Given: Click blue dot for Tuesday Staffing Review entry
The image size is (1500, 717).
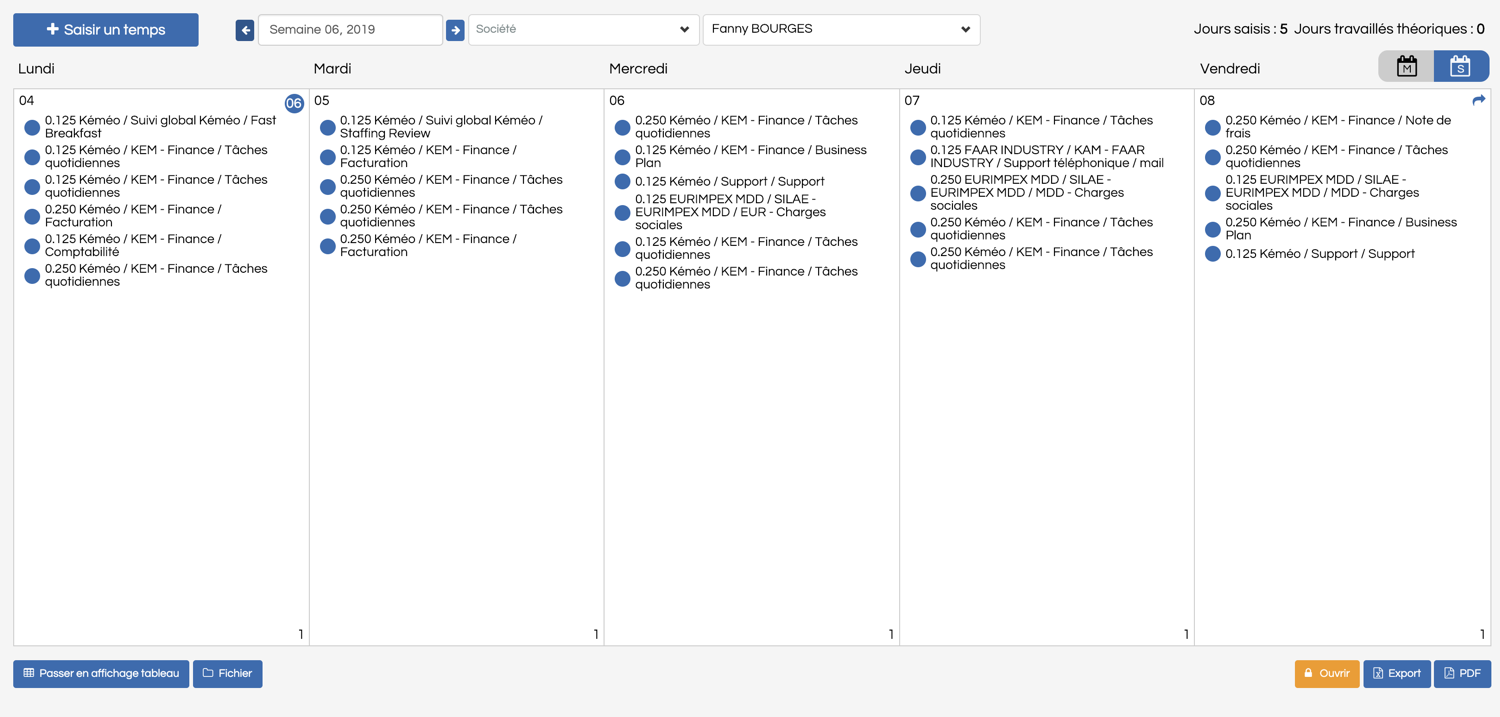Looking at the screenshot, I should [327, 127].
